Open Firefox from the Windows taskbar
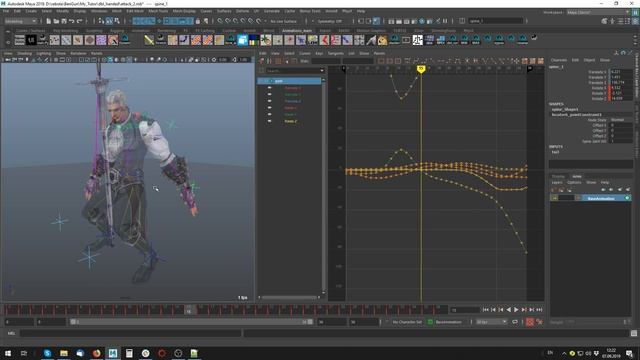 (96, 353)
